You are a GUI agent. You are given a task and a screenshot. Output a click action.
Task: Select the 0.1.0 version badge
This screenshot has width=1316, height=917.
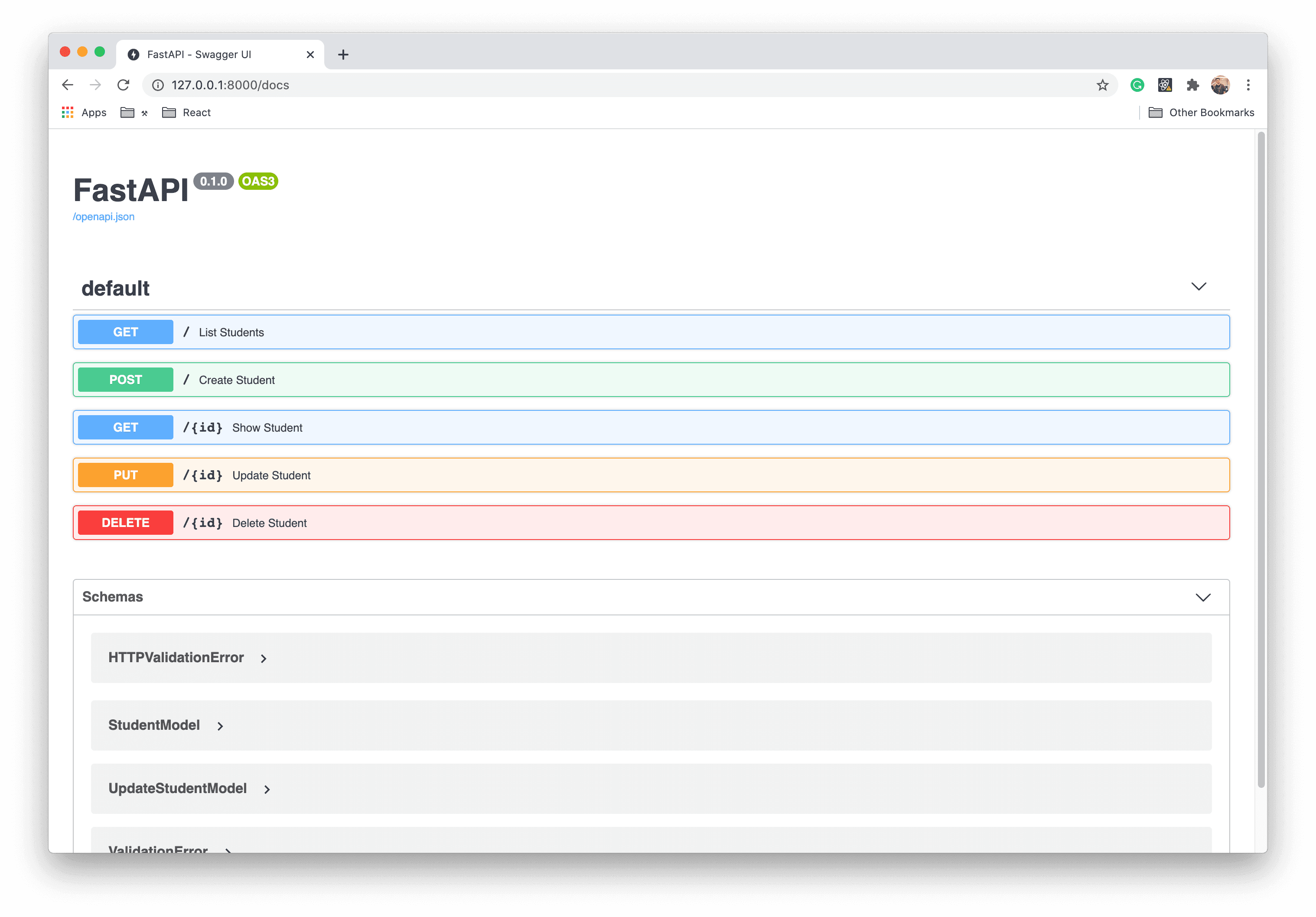coord(213,181)
